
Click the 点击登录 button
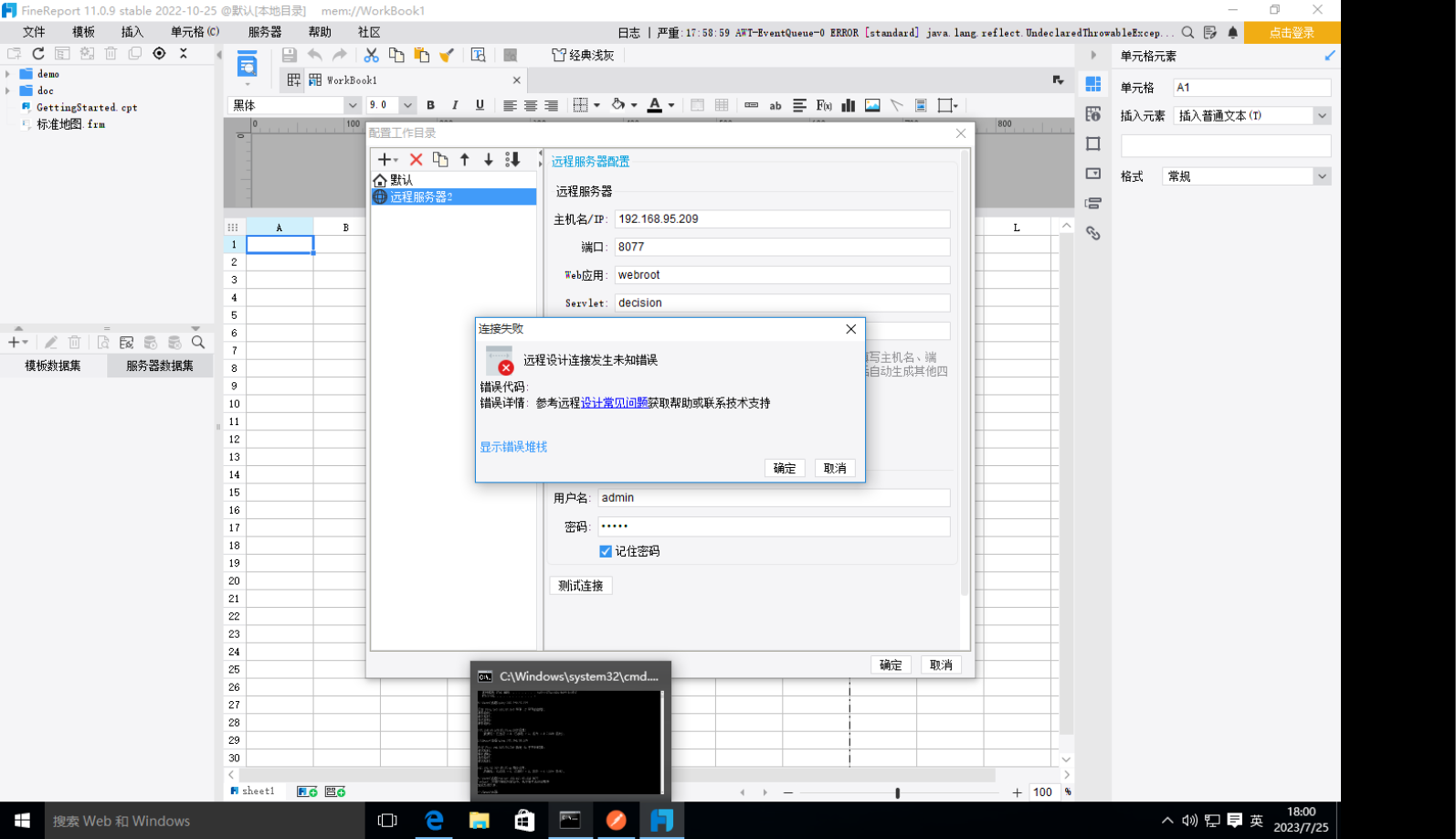click(1292, 32)
